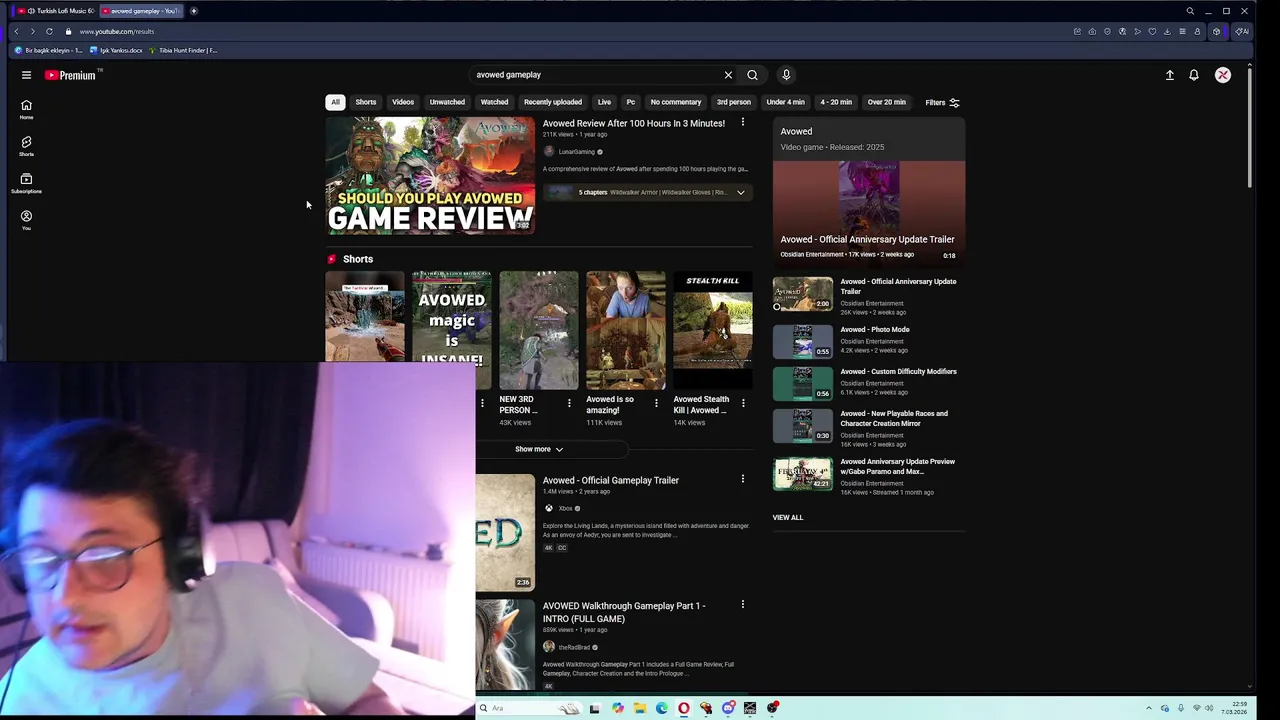Image resolution: width=1280 pixels, height=720 pixels.
Task: Open the Avowed Game Review thumbnail
Action: 430,176
